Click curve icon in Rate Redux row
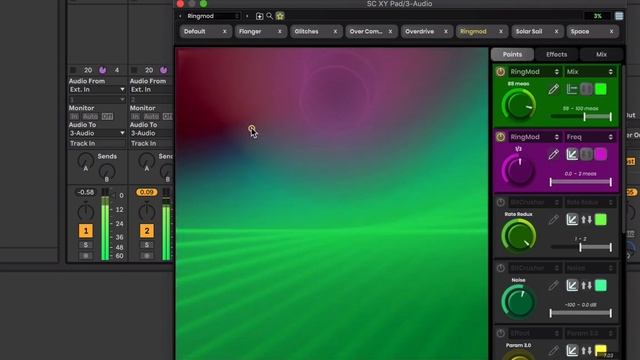 (x=572, y=220)
